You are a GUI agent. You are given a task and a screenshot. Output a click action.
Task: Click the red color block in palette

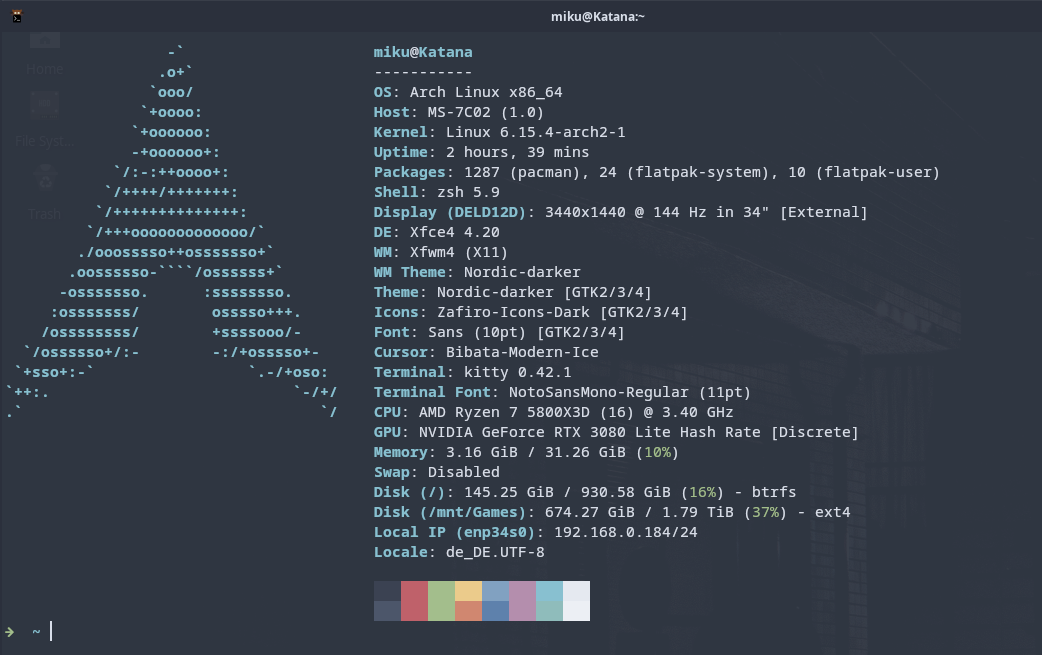click(414, 601)
